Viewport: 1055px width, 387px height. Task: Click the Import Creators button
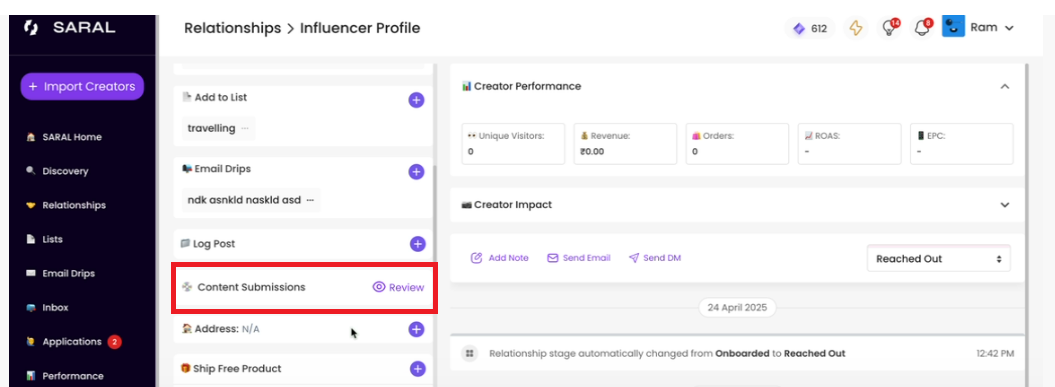[82, 86]
